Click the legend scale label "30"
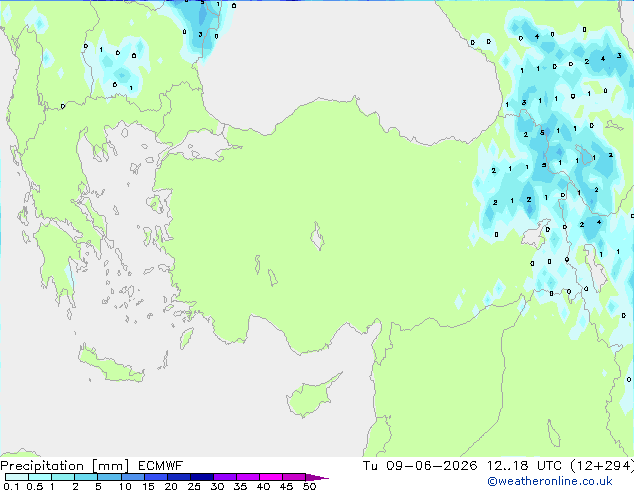634x490 pixels. pos(217,486)
